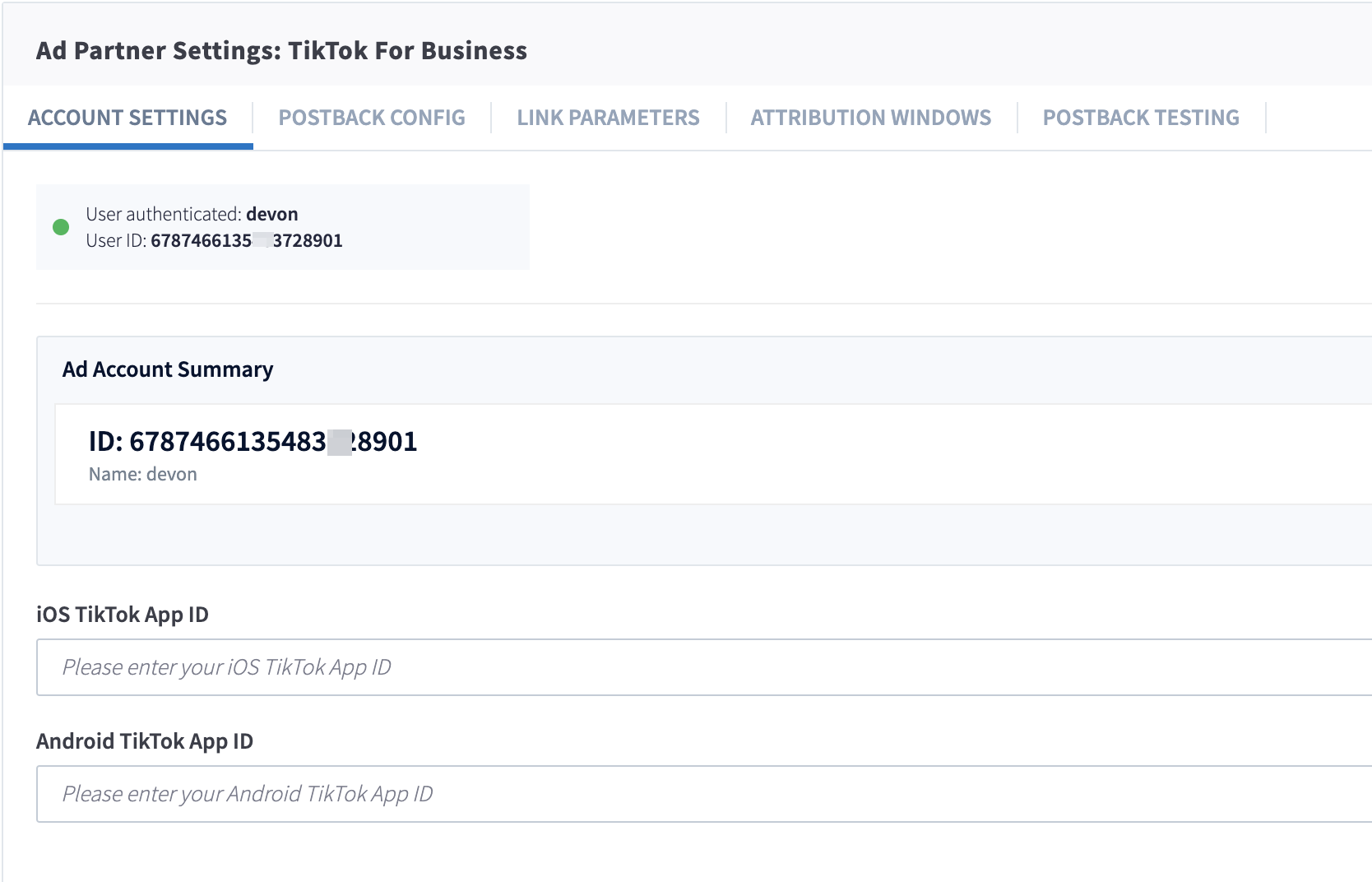Click the 'iOS TikTok App ID' label
This screenshot has width=1372, height=882.
pyautogui.click(x=123, y=615)
